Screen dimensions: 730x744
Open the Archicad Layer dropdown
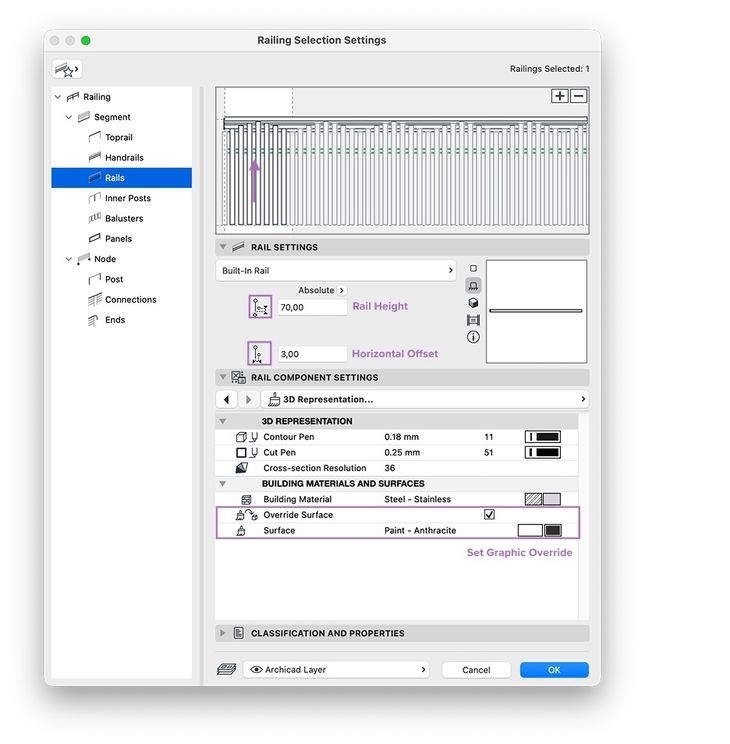click(336, 670)
